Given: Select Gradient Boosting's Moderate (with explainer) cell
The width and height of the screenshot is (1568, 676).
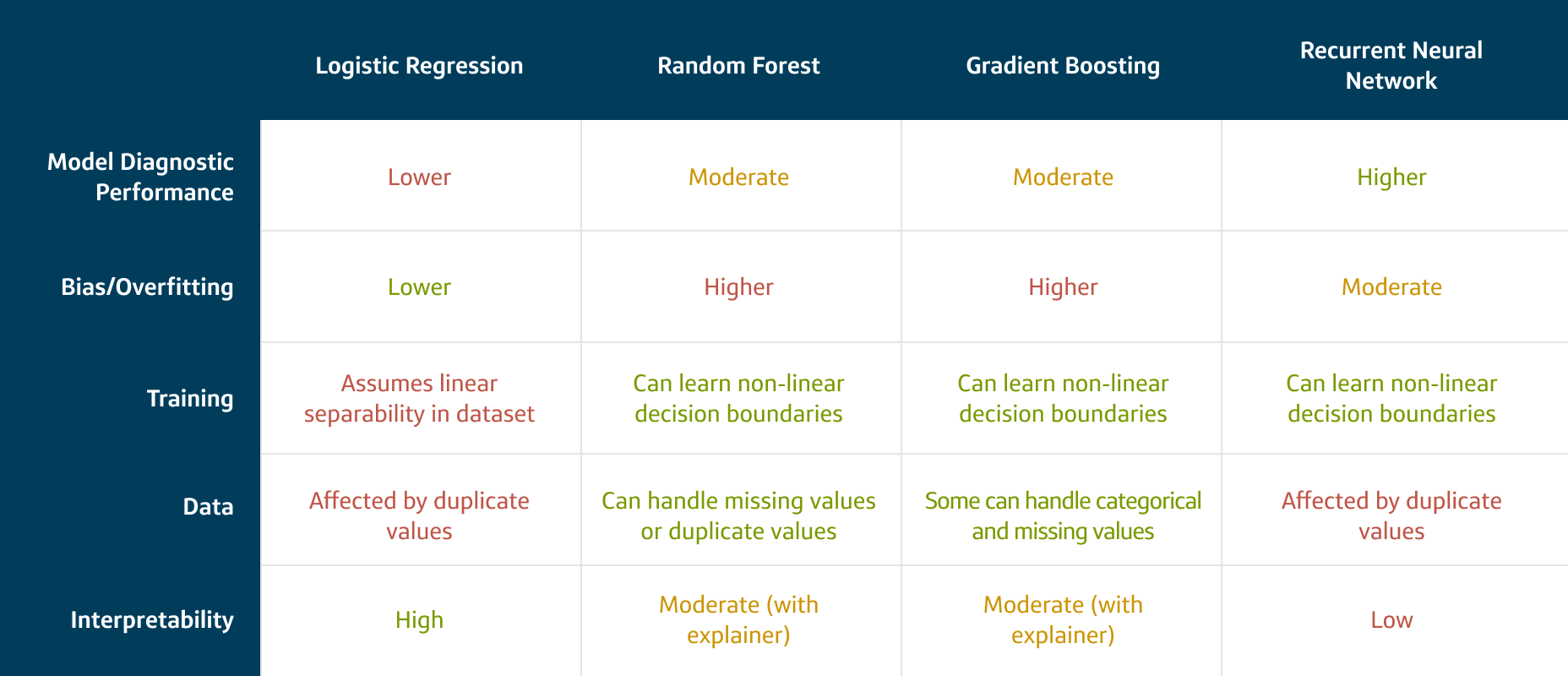Looking at the screenshot, I should (x=1063, y=620).
